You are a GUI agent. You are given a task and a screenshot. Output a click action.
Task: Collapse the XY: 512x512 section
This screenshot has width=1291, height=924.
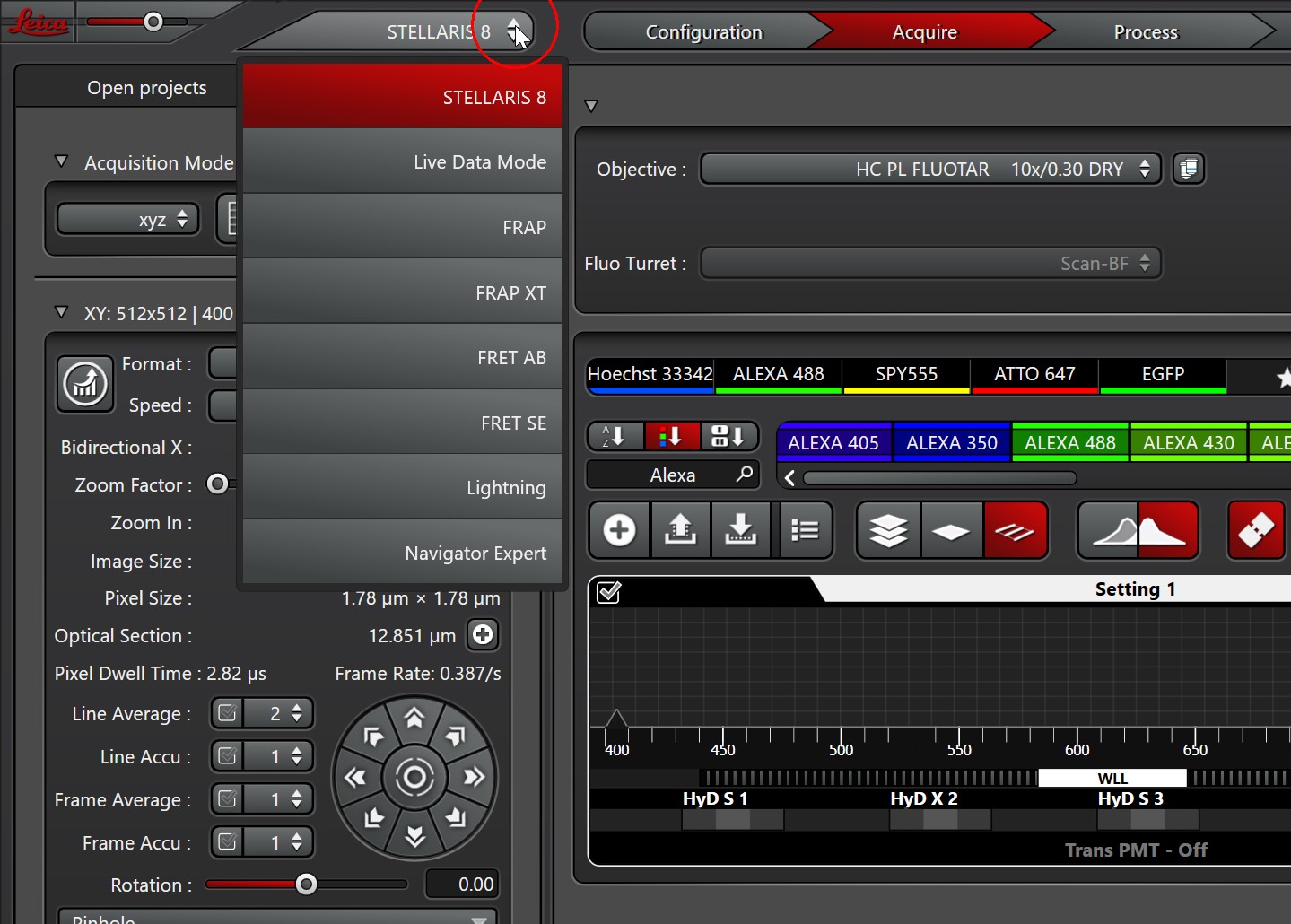click(x=61, y=312)
